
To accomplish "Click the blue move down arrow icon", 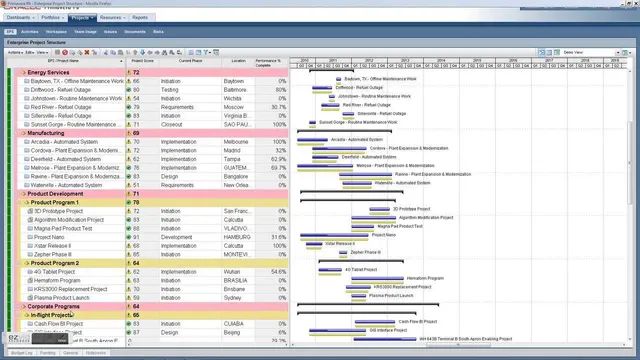I will click(x=142, y=52).
